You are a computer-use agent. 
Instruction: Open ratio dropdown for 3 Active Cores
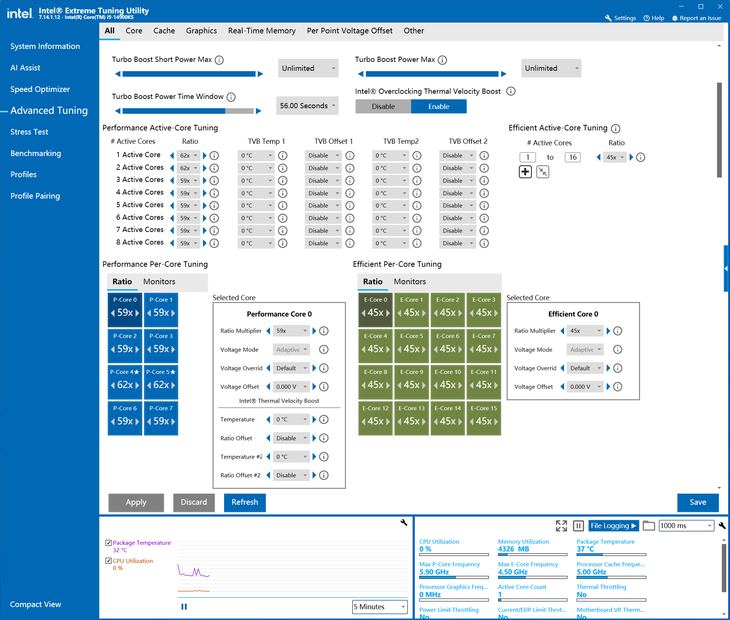(189, 181)
